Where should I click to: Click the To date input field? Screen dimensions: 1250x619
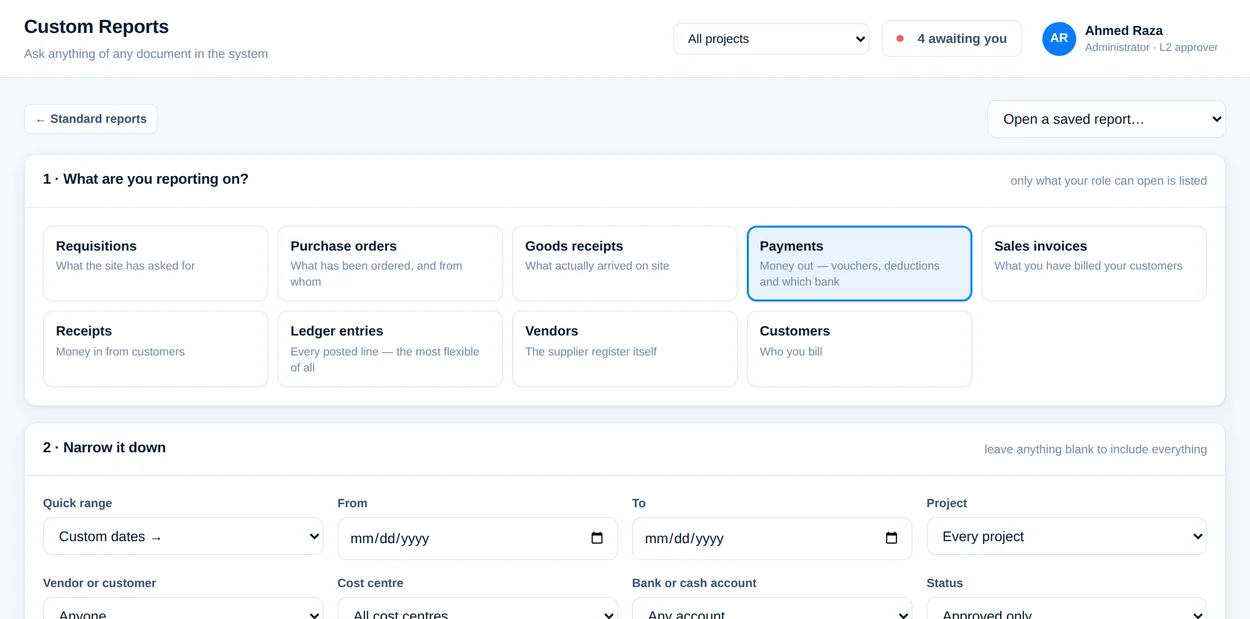coord(772,538)
